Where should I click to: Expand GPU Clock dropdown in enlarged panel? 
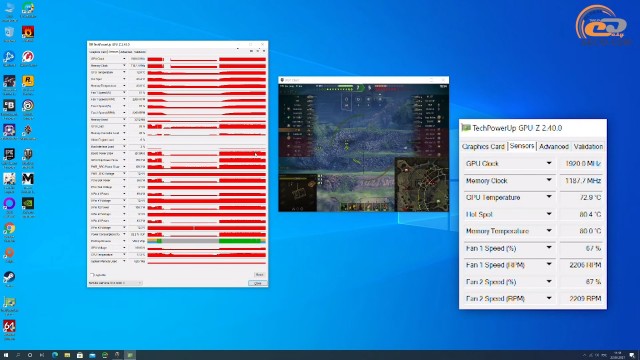549,163
